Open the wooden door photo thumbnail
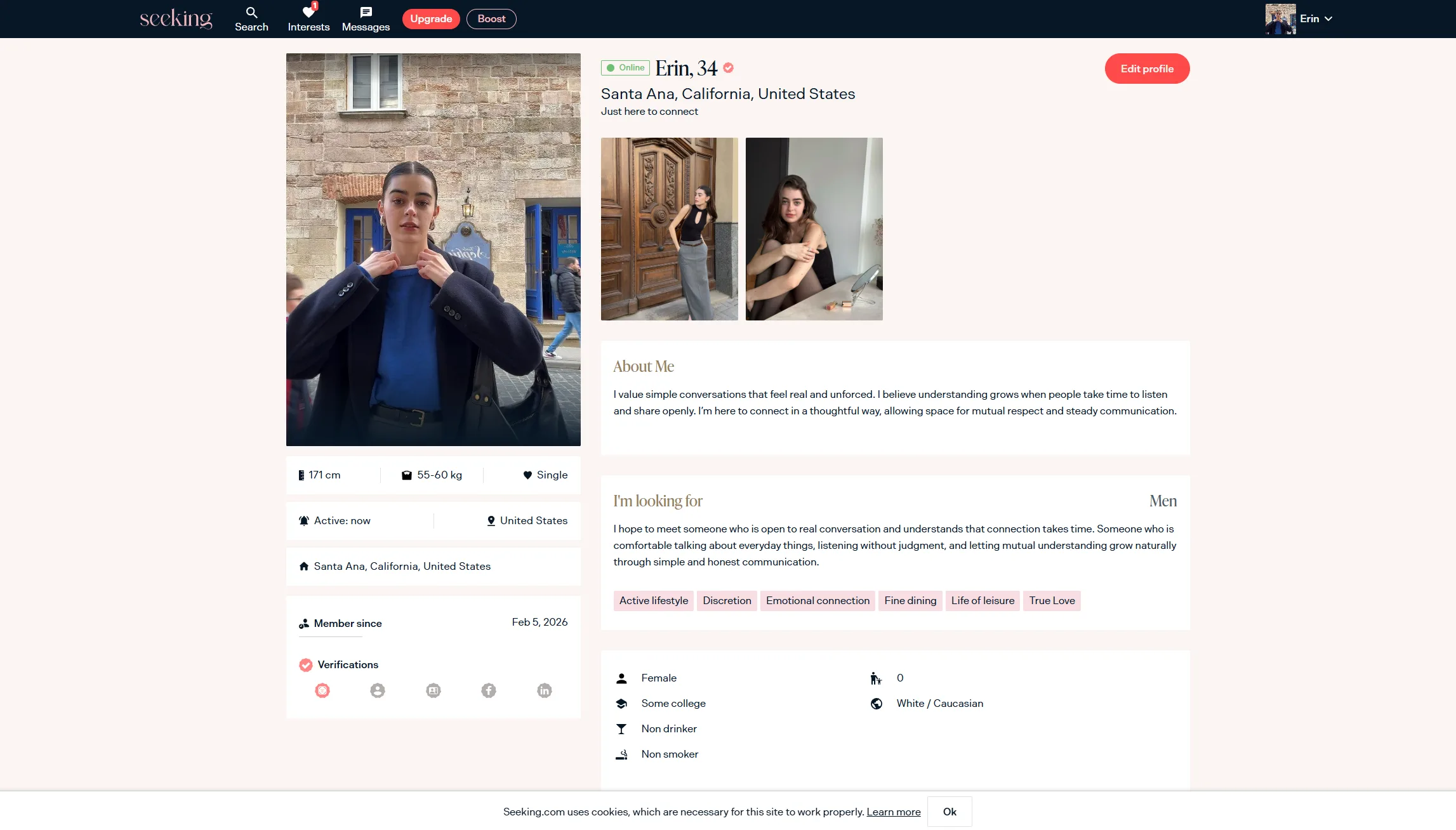 pyautogui.click(x=669, y=229)
